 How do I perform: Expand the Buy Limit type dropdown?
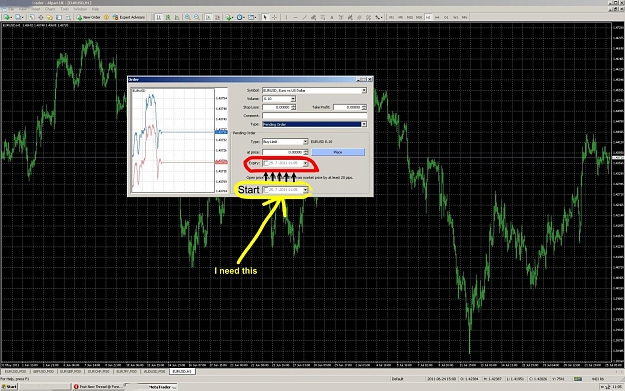point(305,141)
